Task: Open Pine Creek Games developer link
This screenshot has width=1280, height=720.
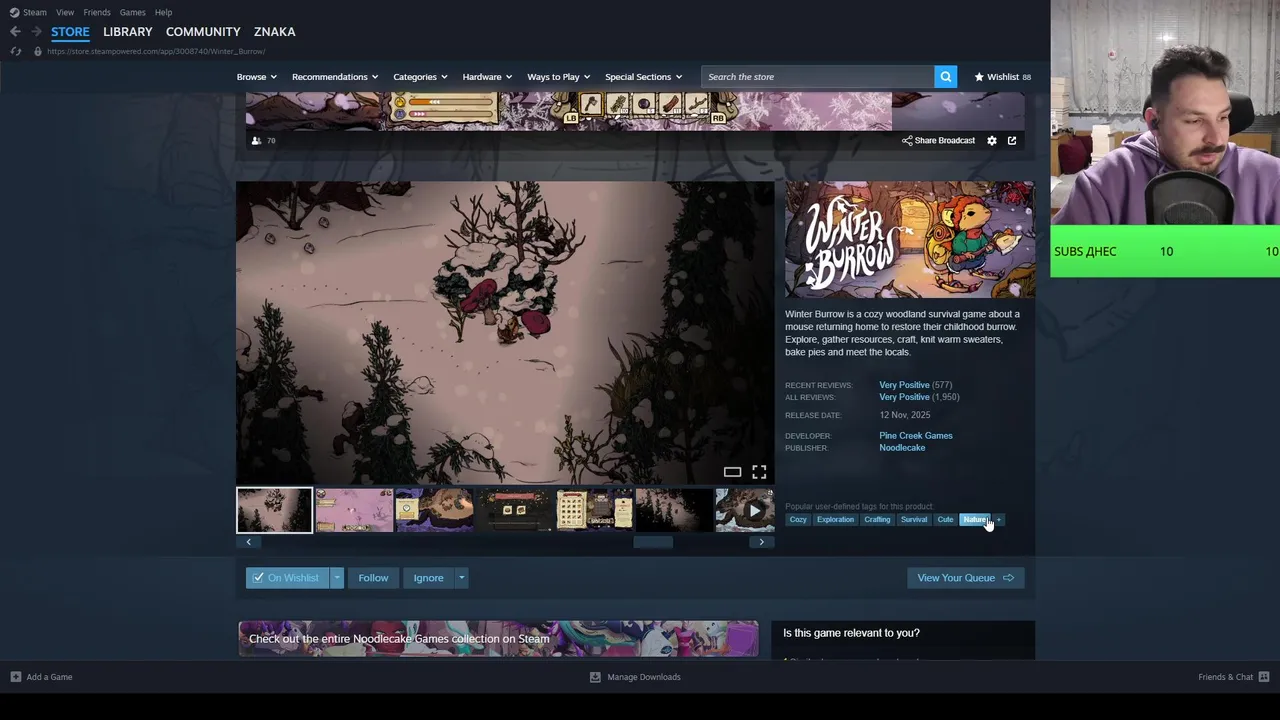Action: point(916,436)
